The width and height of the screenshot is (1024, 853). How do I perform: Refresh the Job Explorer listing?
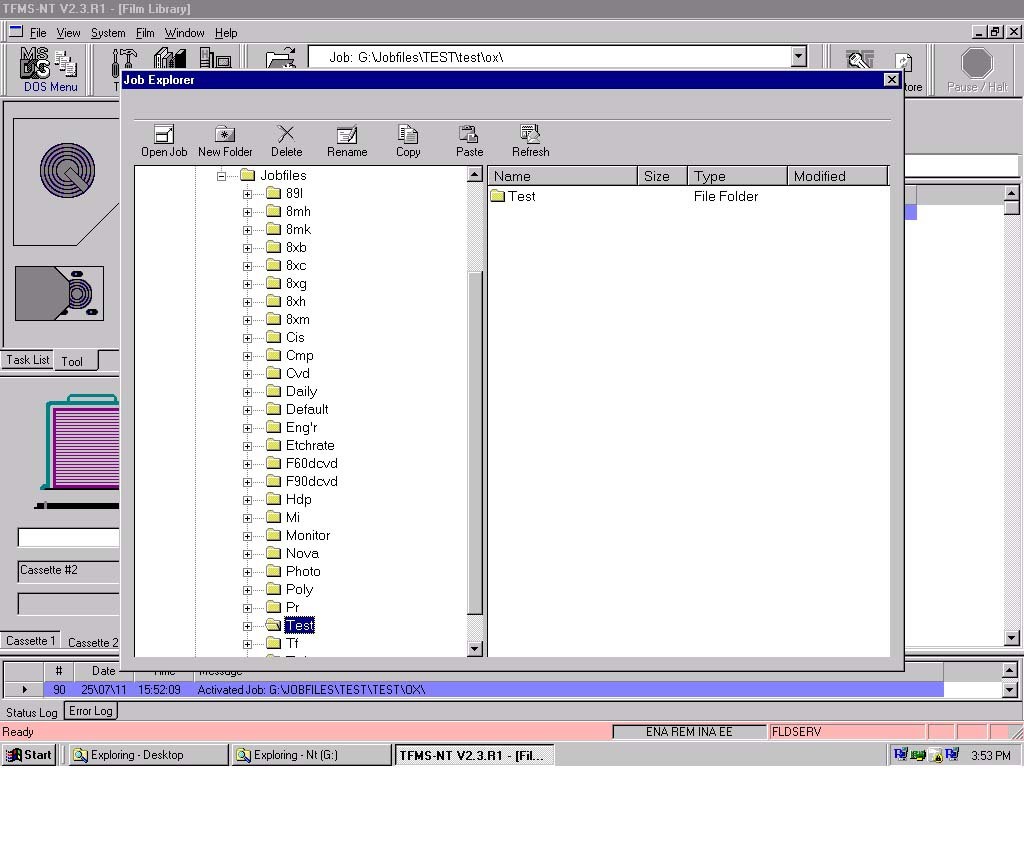[x=530, y=140]
